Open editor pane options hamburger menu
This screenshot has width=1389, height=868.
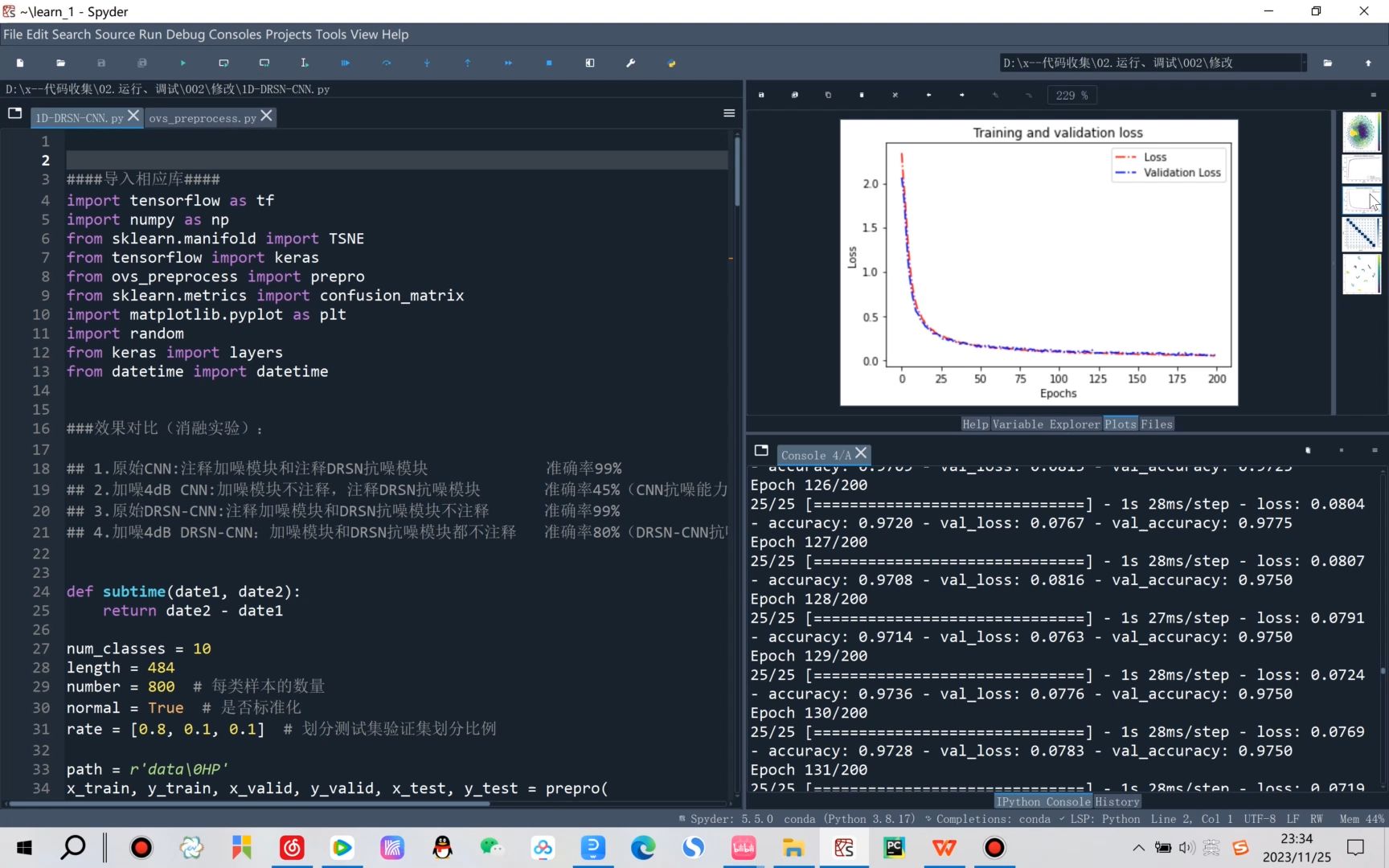coord(729,113)
